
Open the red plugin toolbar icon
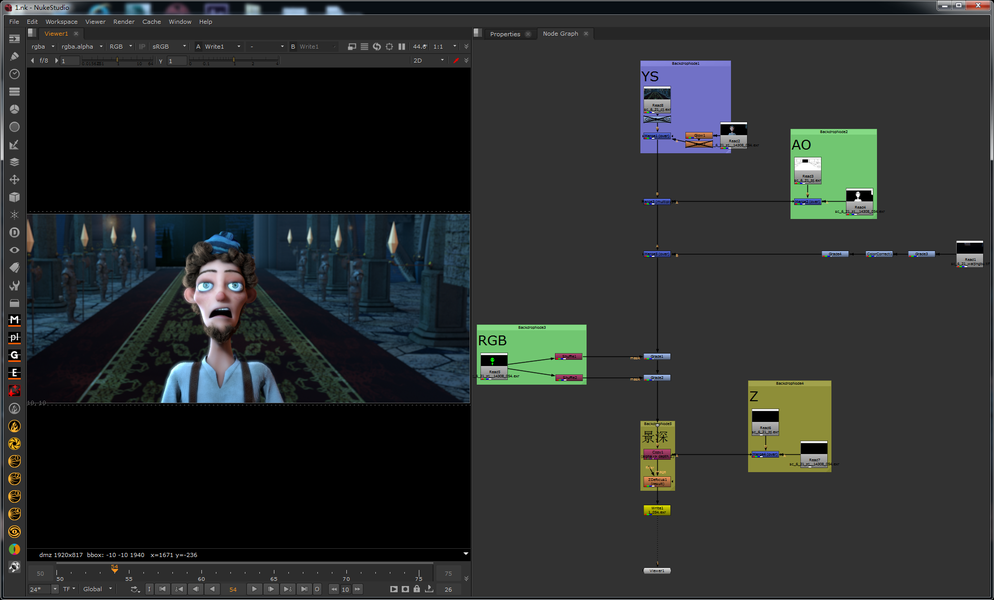[14, 391]
